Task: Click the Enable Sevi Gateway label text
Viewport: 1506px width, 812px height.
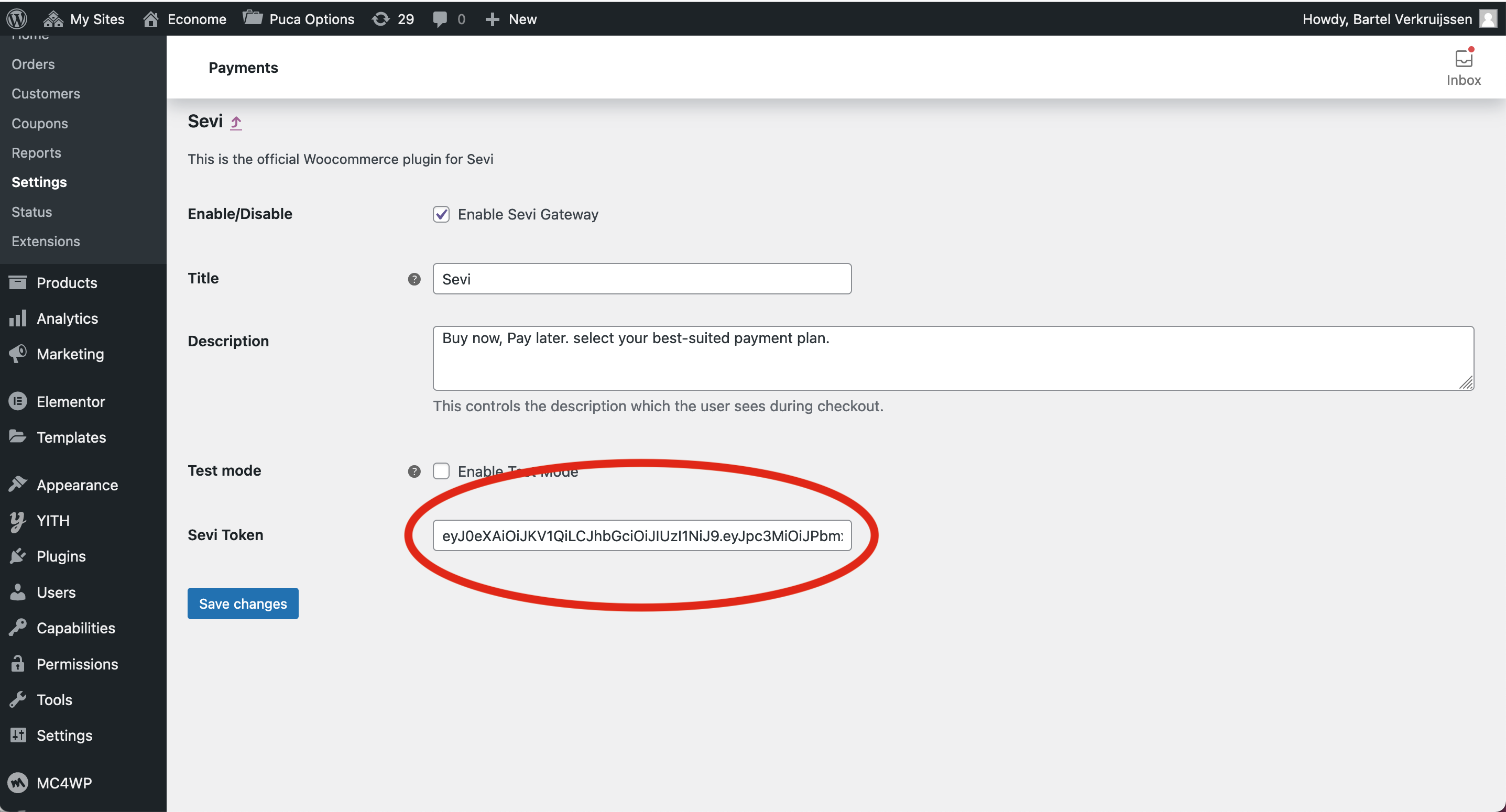Action: [528, 215]
